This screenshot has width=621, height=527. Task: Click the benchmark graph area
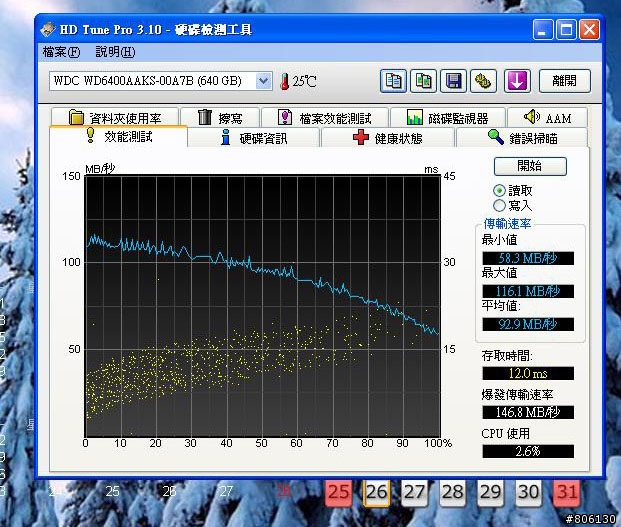coord(263,306)
